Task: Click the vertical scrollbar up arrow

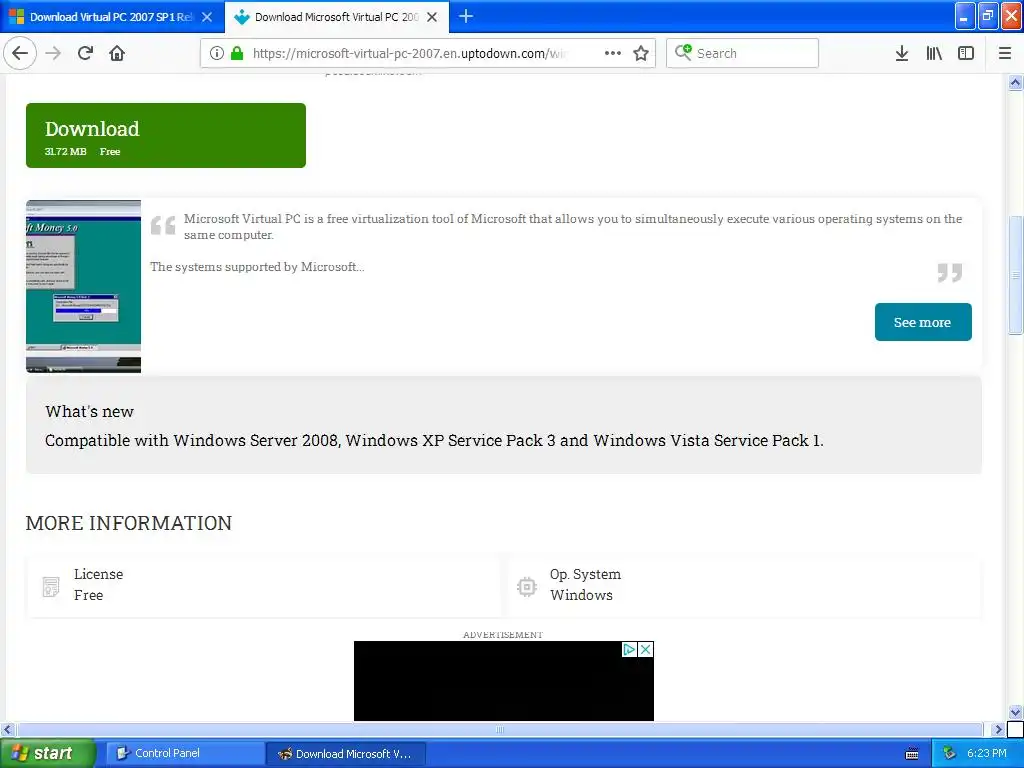Action: [1016, 82]
